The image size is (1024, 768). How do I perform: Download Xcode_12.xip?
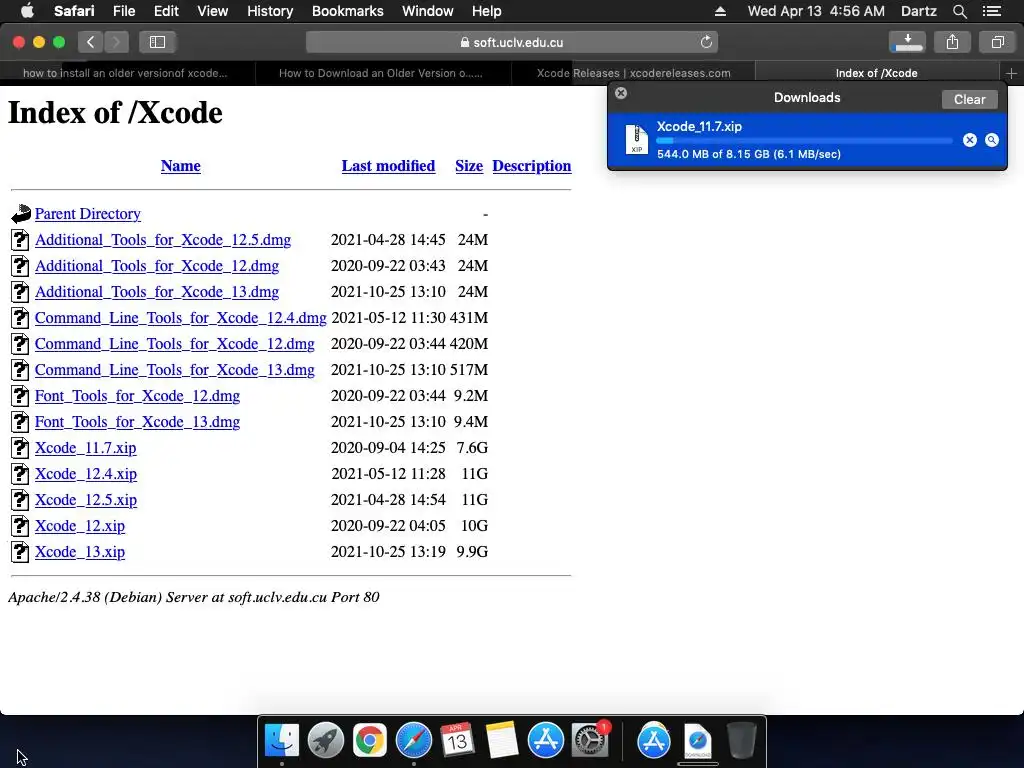pyautogui.click(x=80, y=526)
